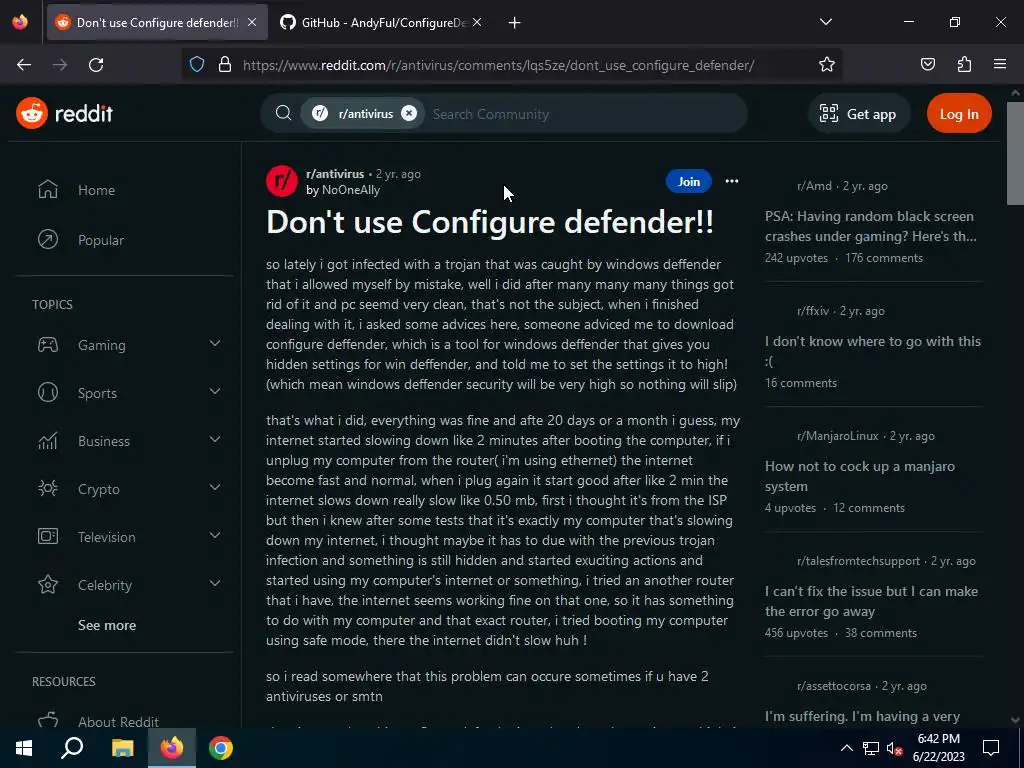Open the post options three-dot menu
Screen dimensions: 1024x768
point(731,181)
